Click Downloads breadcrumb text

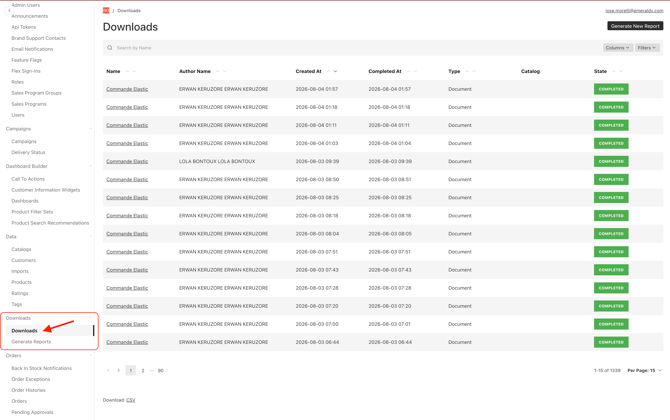[x=129, y=11]
